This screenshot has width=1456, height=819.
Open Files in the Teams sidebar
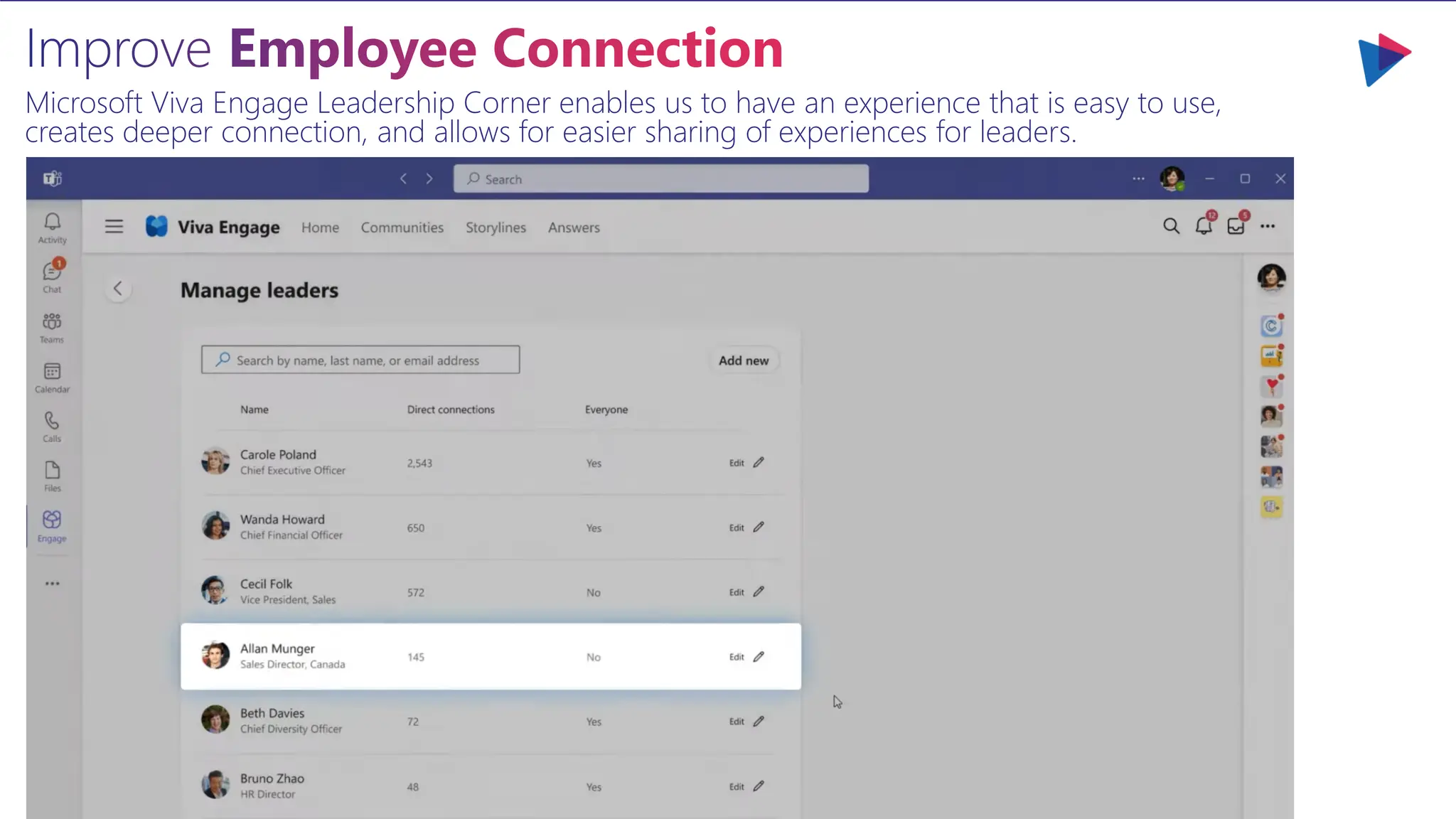[52, 476]
